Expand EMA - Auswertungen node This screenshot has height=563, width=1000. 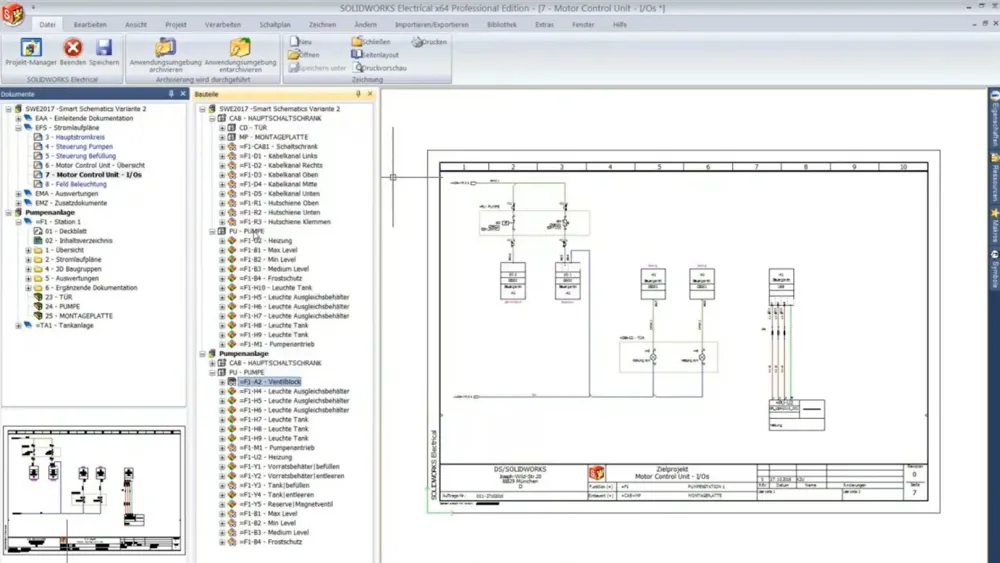point(18,194)
